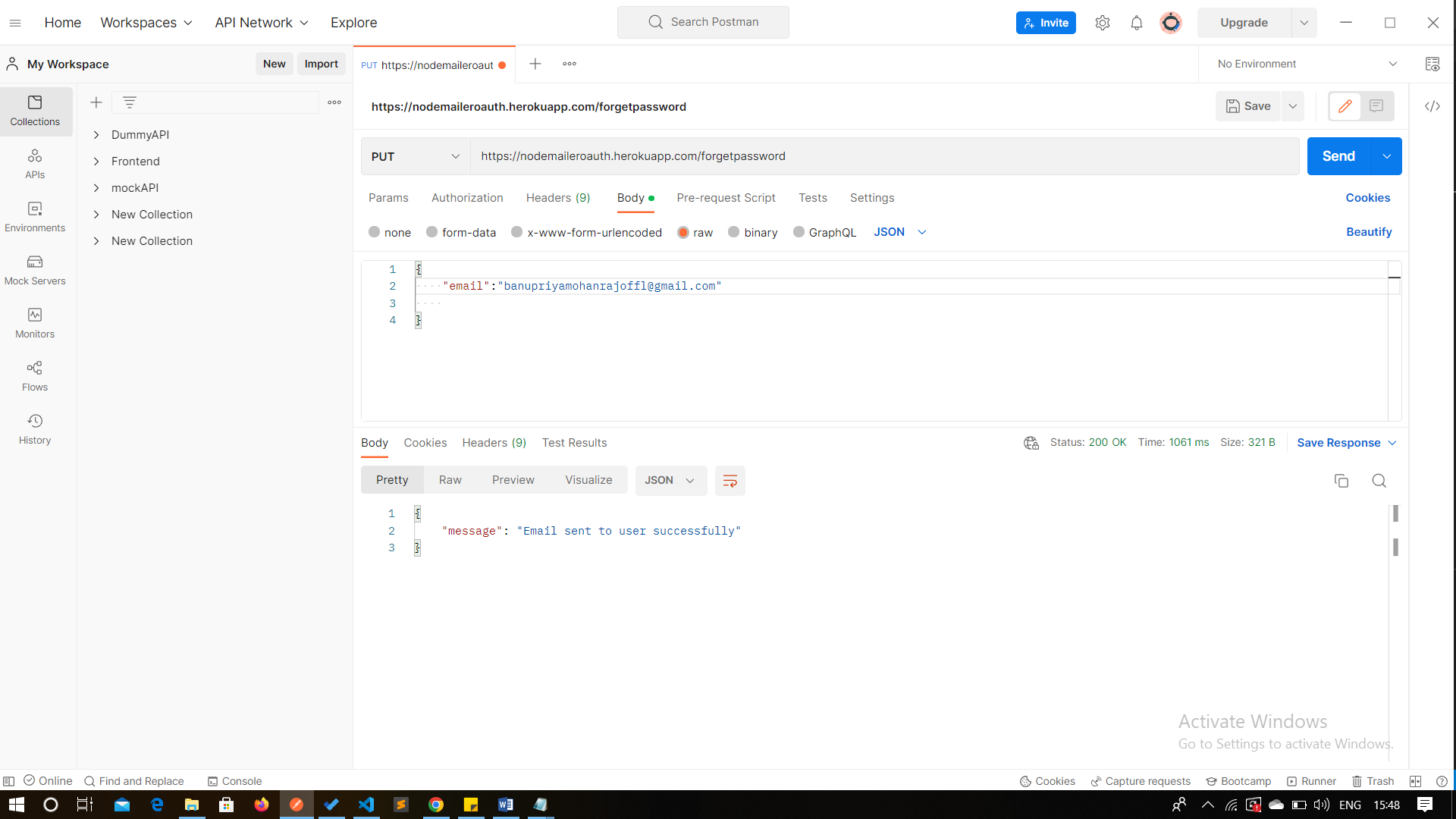Copy the response body

tap(1341, 481)
